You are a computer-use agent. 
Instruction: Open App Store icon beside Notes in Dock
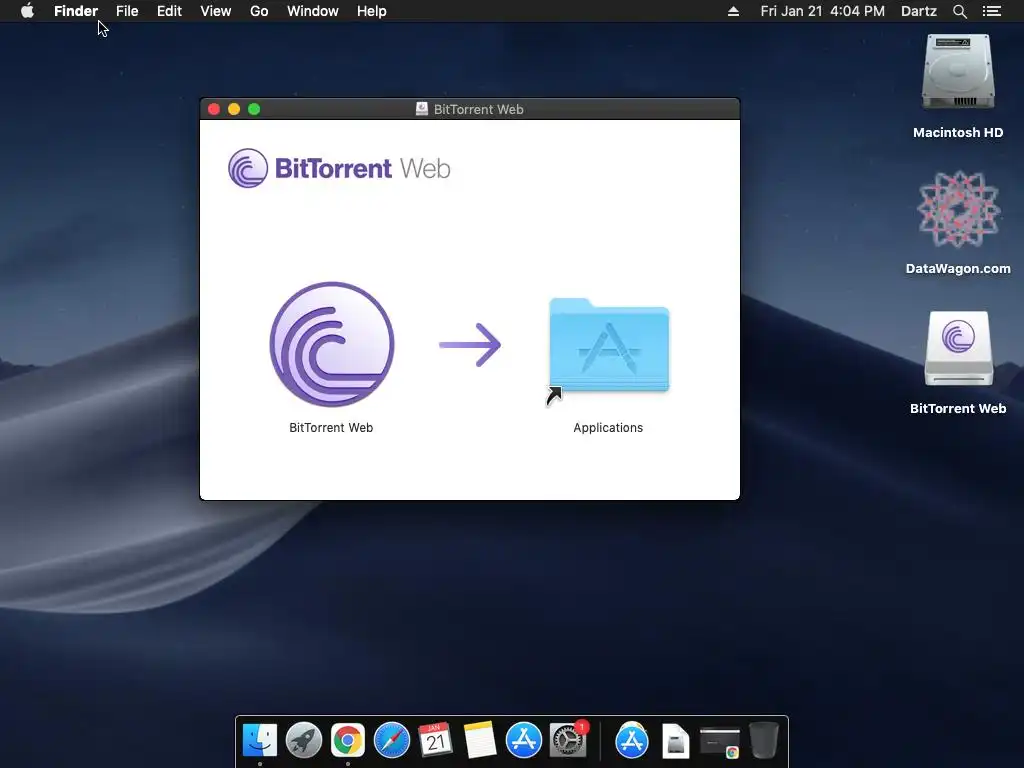(524, 741)
